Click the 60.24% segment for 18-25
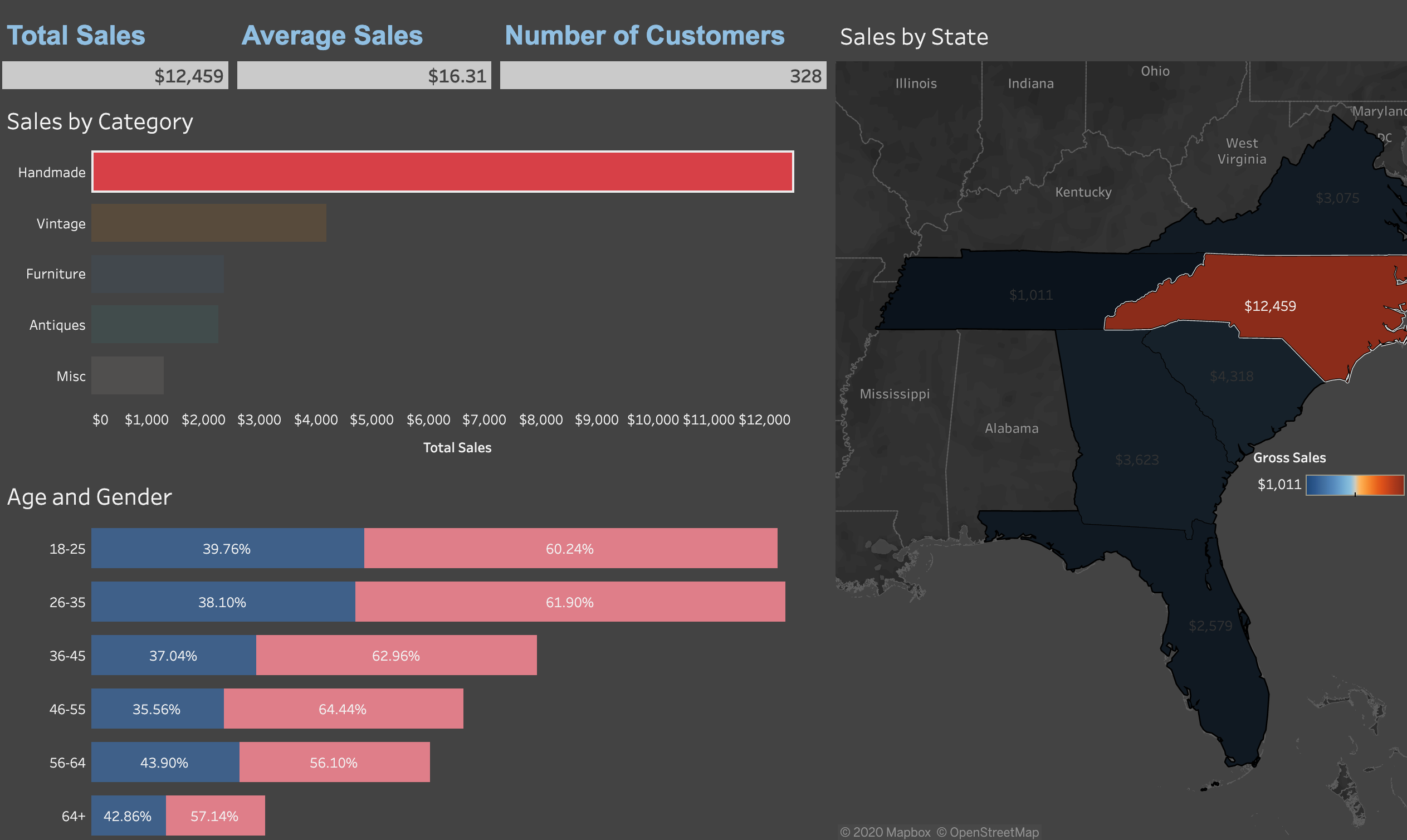Screen dimensions: 1407x840 (570, 549)
